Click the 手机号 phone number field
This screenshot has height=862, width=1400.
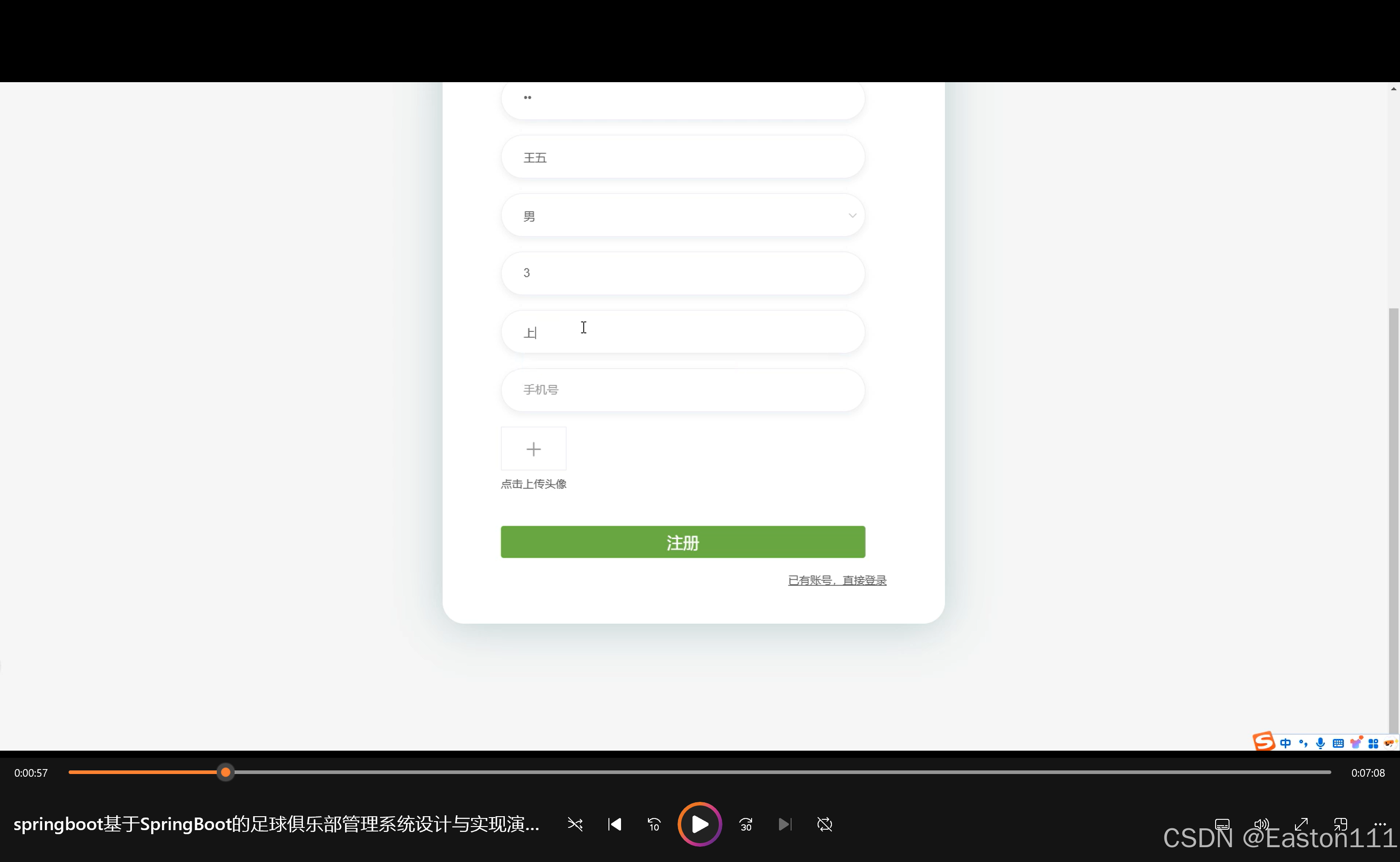(682, 390)
